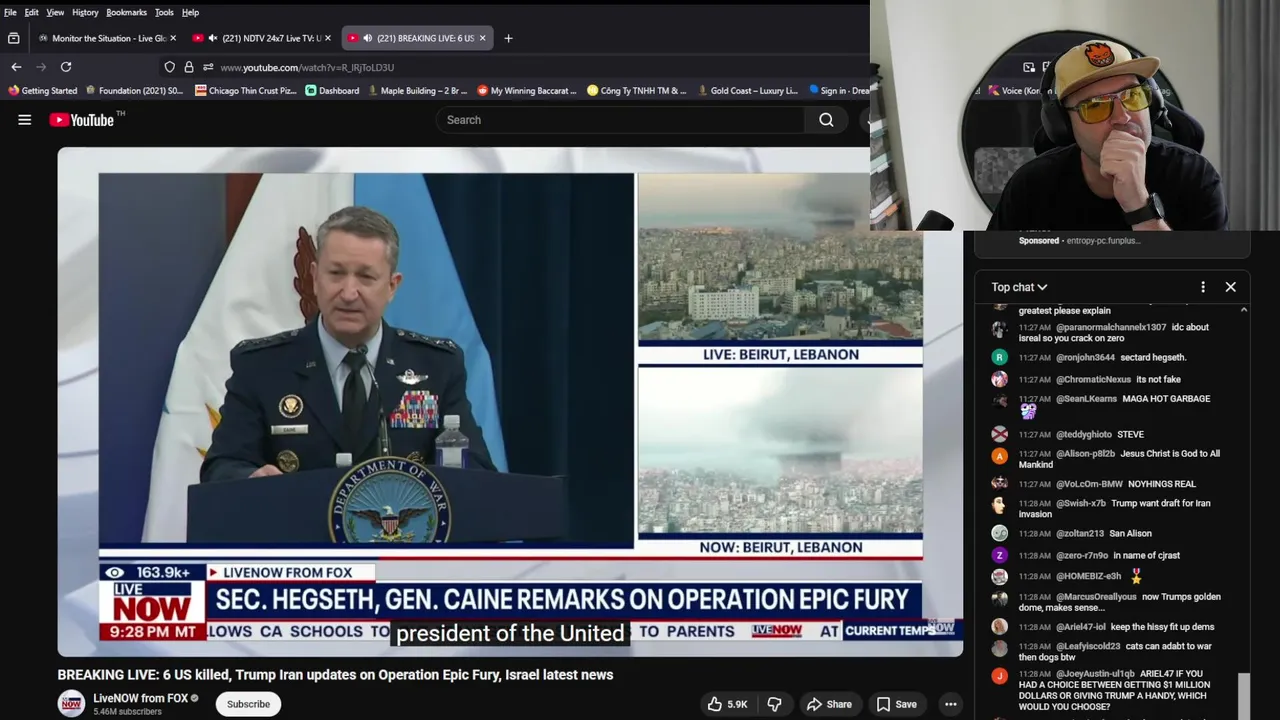Screen dimensions: 1280x720
Task: Open My Winning Baccarat bookmark
Action: point(527,90)
